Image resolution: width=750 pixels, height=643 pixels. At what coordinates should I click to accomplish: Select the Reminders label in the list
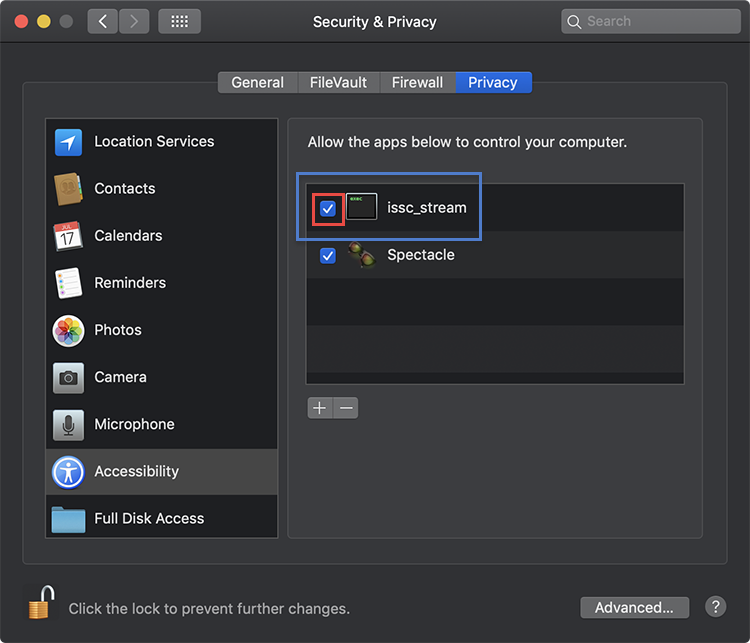click(130, 283)
